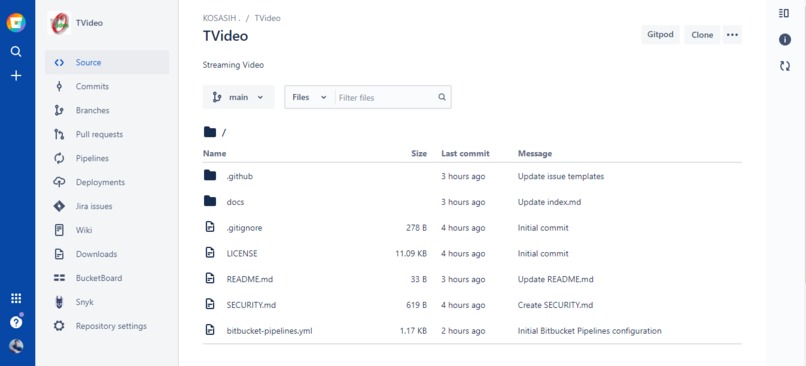Click the Repository settings gear icon
The height and width of the screenshot is (366, 806).
click(59, 326)
